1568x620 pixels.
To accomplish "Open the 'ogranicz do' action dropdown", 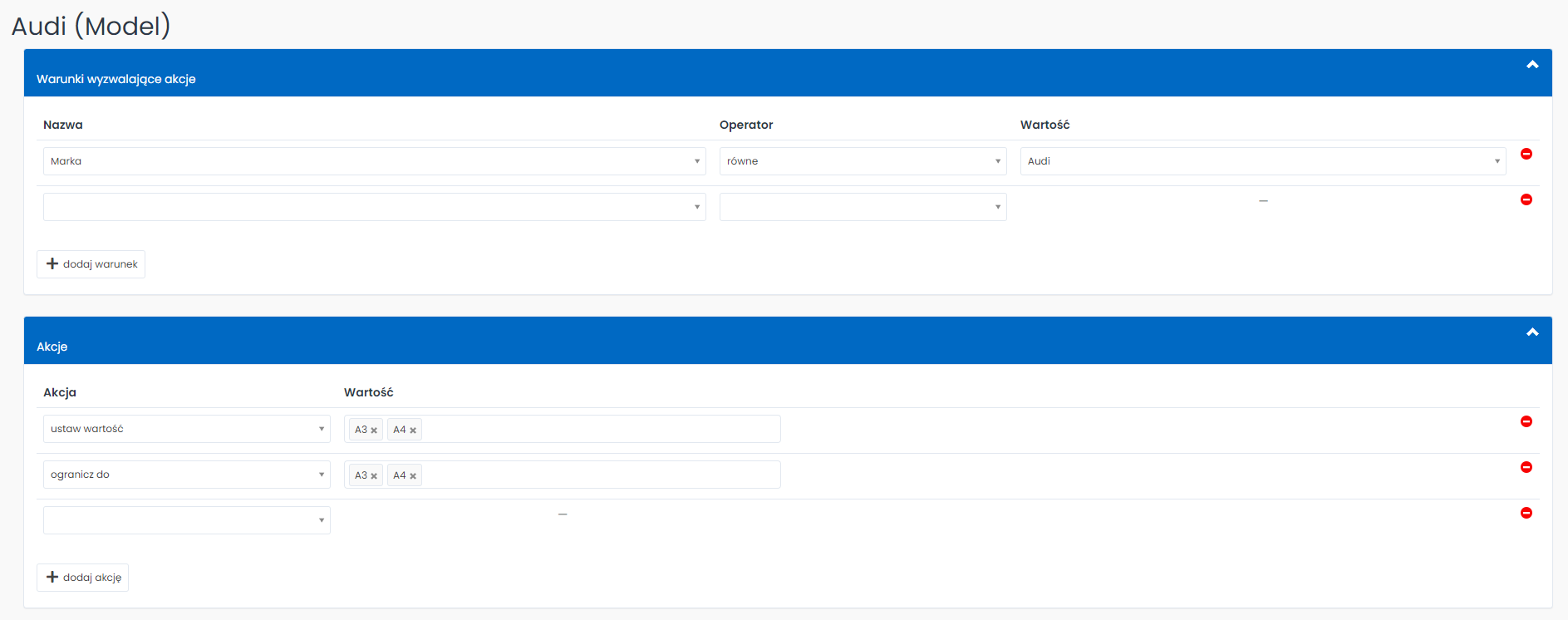I will click(x=187, y=475).
